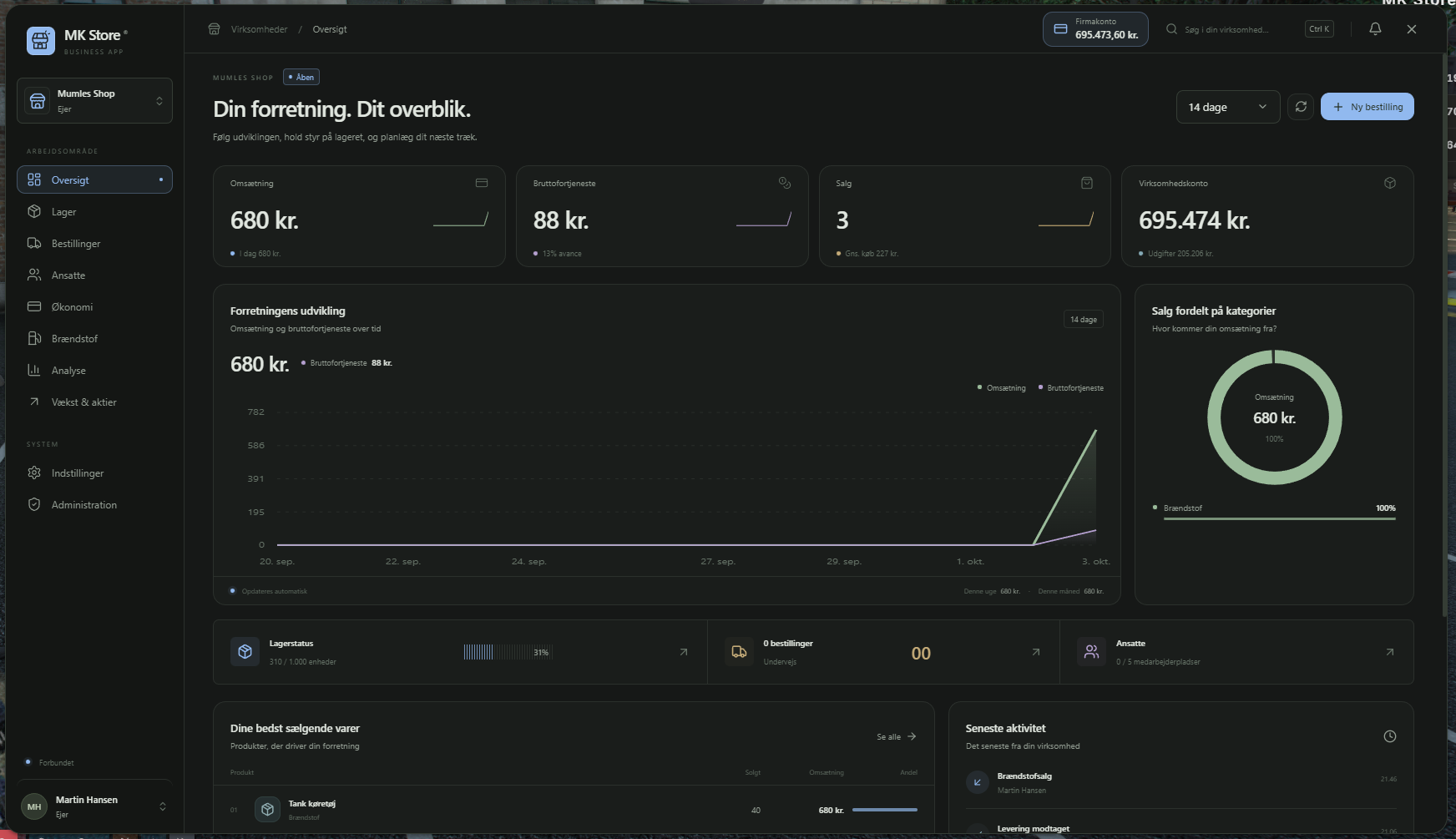The width and height of the screenshot is (1456, 839).
Task: Open Administration sidebar item
Action: [x=94, y=505]
